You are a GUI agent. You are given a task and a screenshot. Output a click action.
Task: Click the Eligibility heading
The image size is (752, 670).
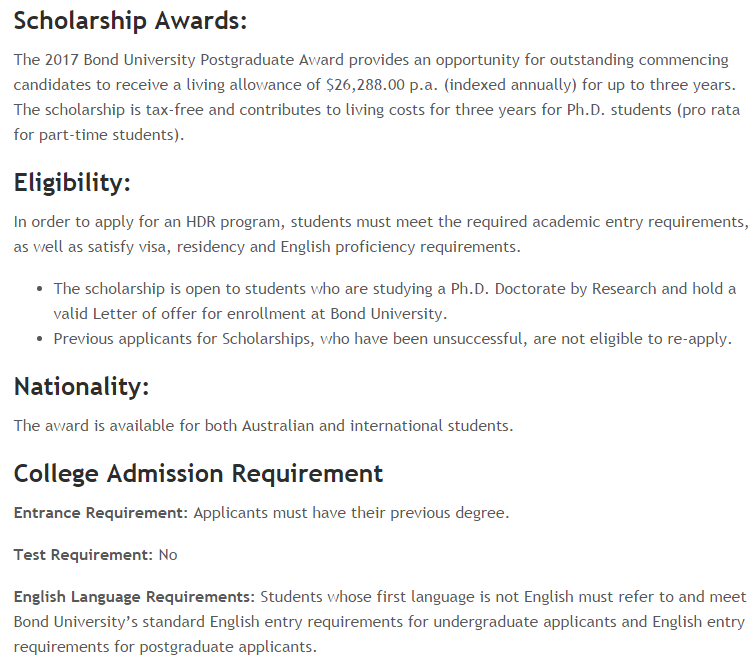pos(72,183)
